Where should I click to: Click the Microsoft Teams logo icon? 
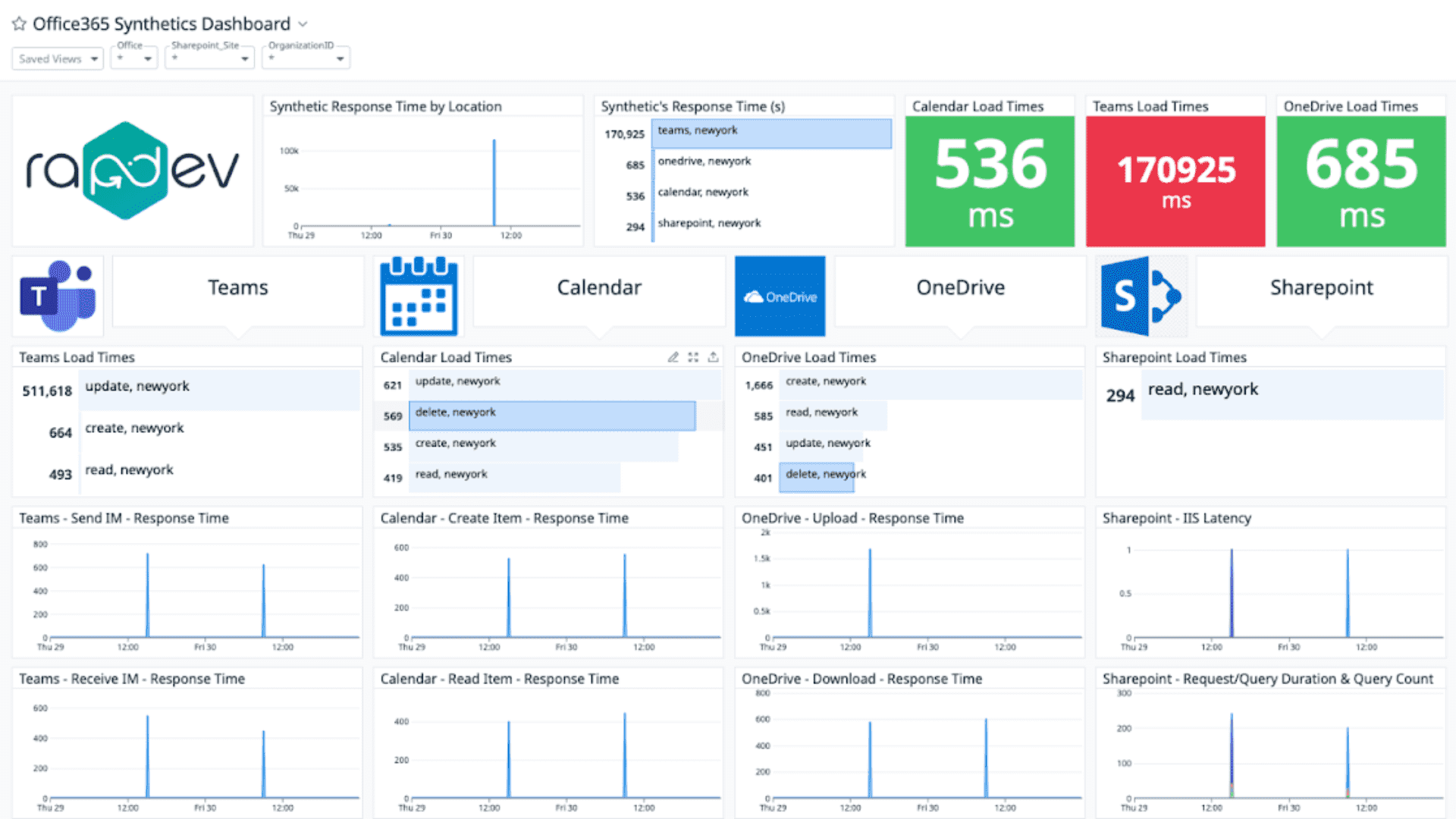pyautogui.click(x=58, y=296)
